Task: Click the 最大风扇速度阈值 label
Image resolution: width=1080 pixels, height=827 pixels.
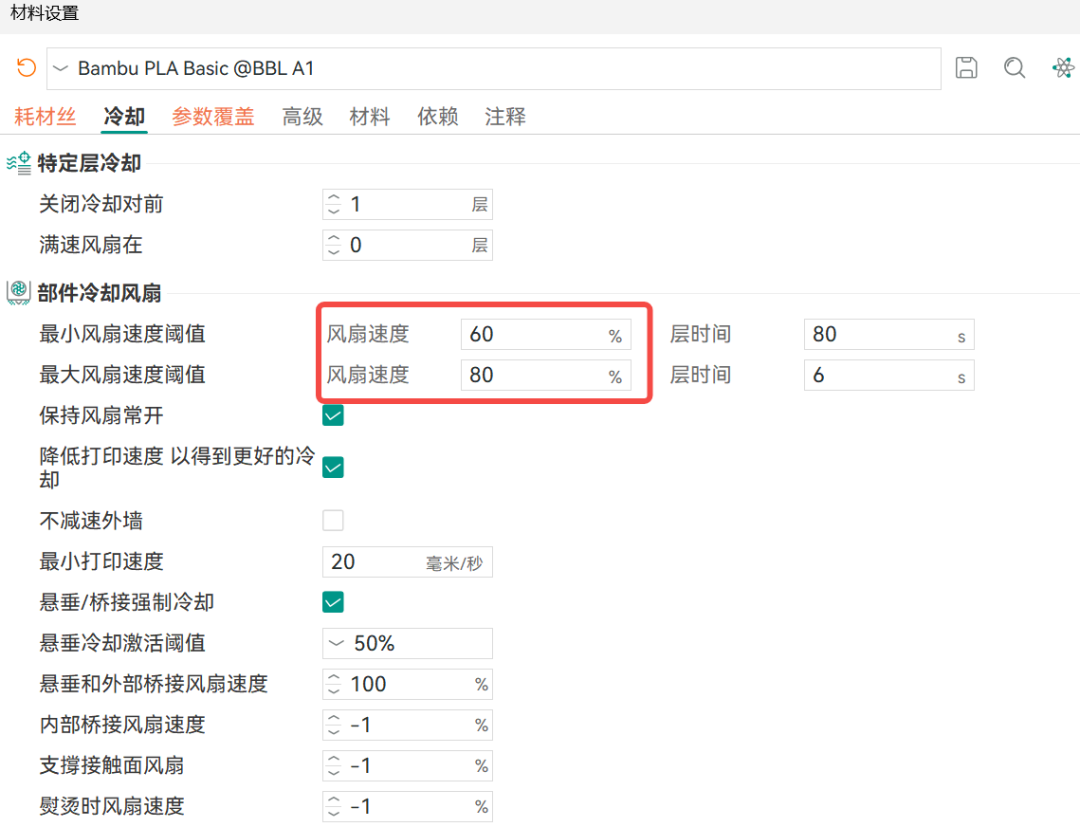Action: pos(122,375)
